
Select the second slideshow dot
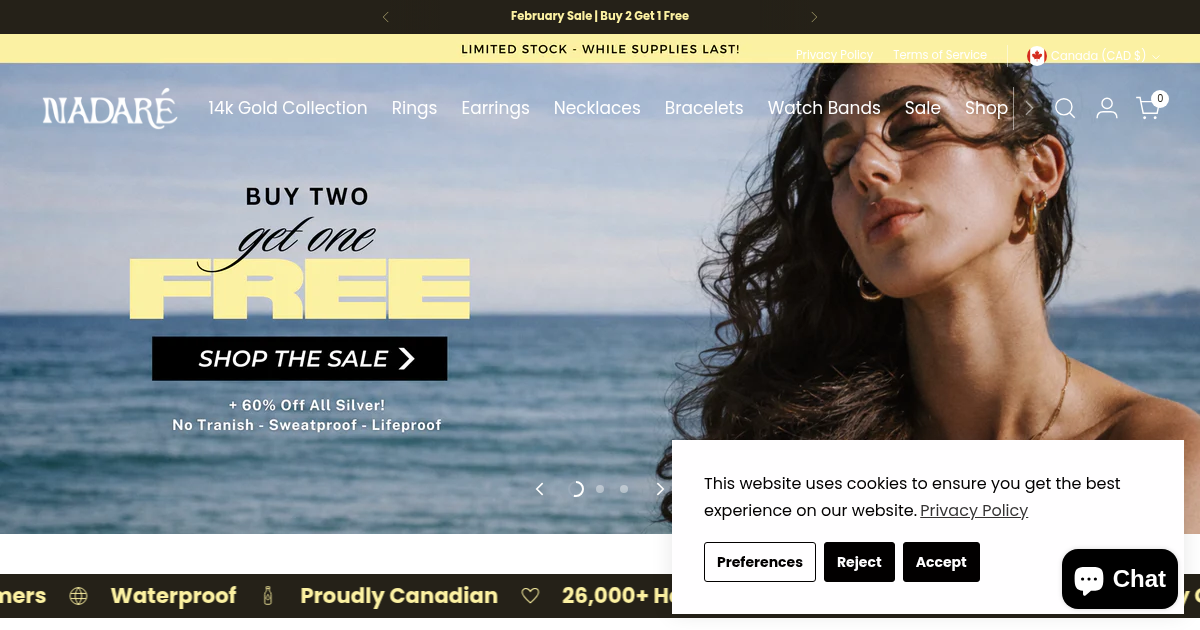click(x=600, y=489)
